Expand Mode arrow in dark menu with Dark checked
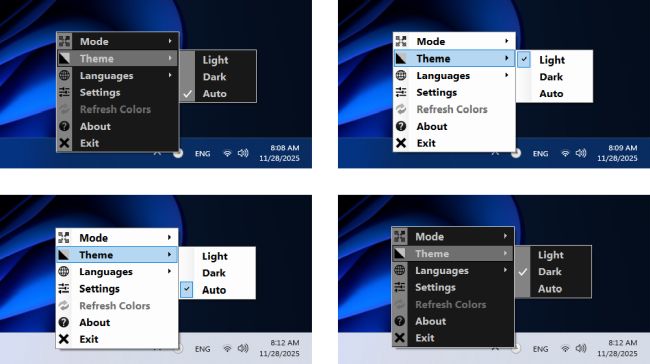The image size is (650, 364). (505, 236)
